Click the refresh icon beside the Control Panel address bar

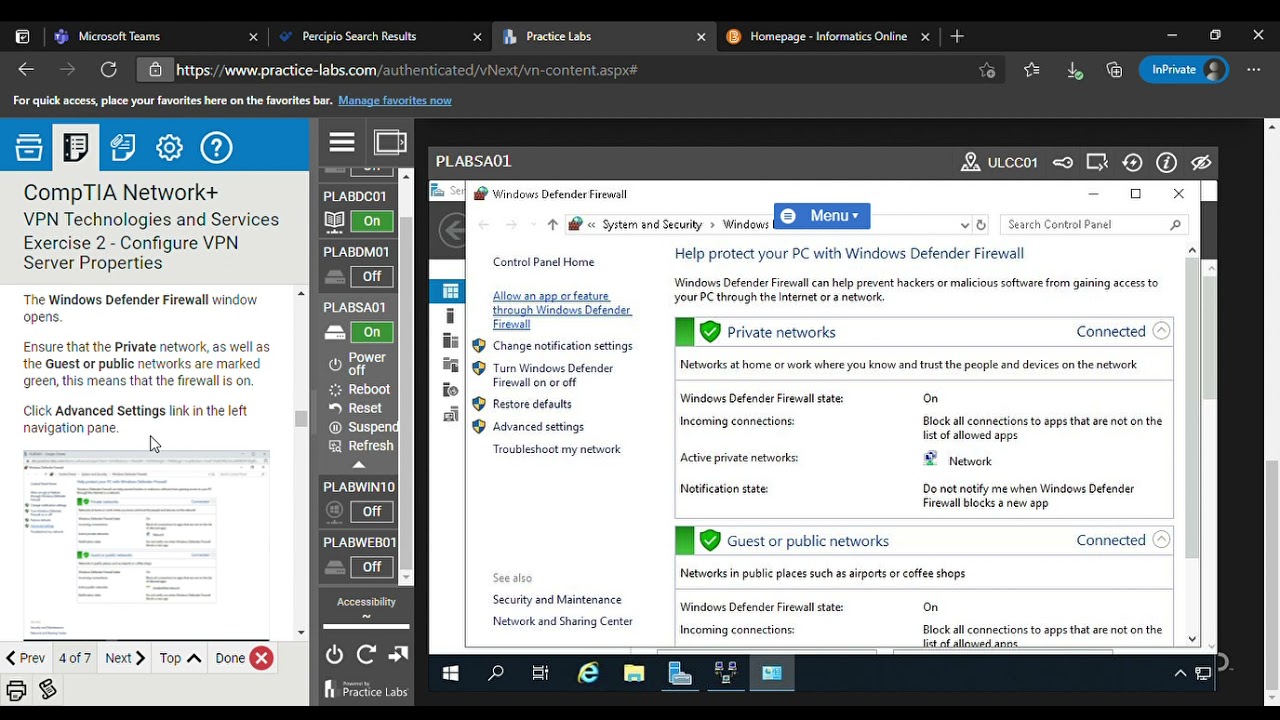point(981,225)
